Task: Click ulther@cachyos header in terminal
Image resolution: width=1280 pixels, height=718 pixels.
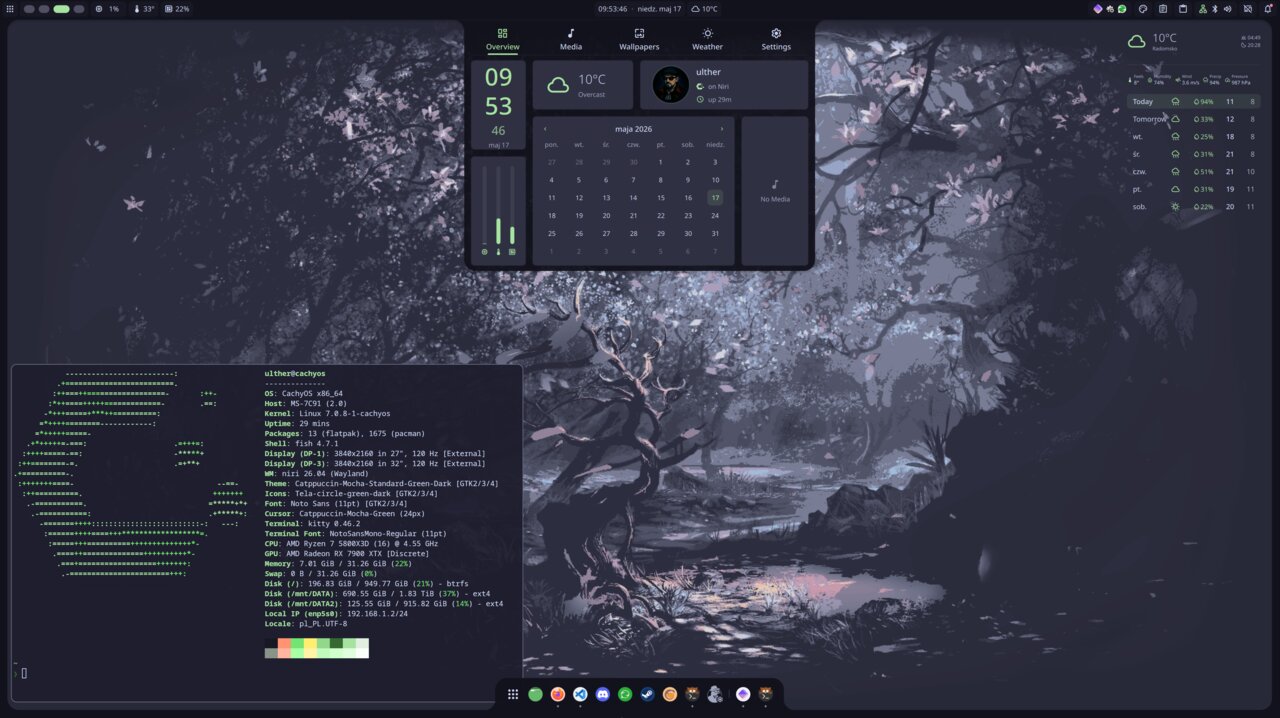Action: click(295, 374)
